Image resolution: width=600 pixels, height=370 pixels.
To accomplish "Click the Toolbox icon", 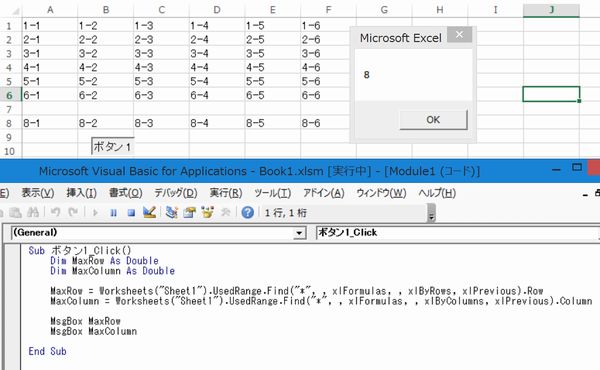I will tap(225, 212).
